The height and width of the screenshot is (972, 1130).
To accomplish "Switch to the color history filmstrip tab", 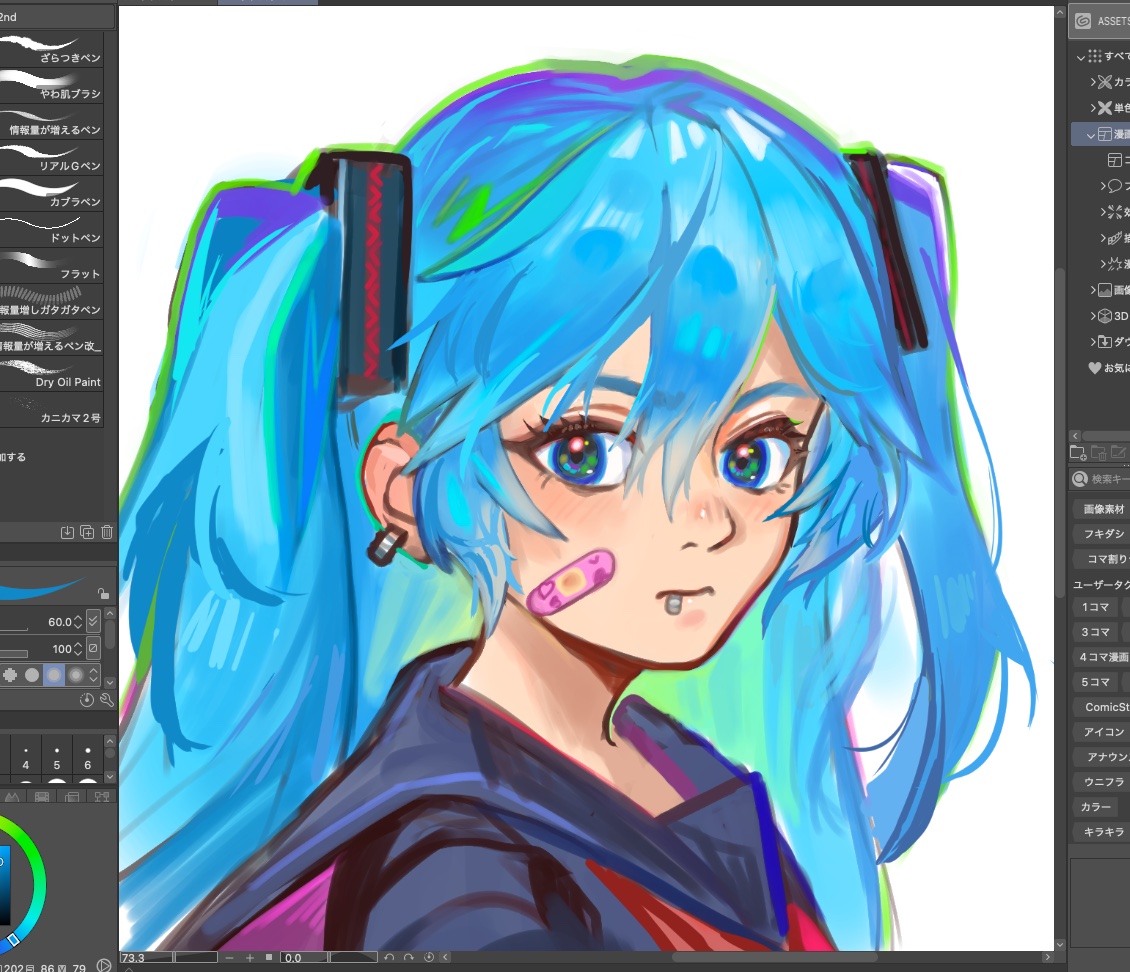I will coord(42,796).
